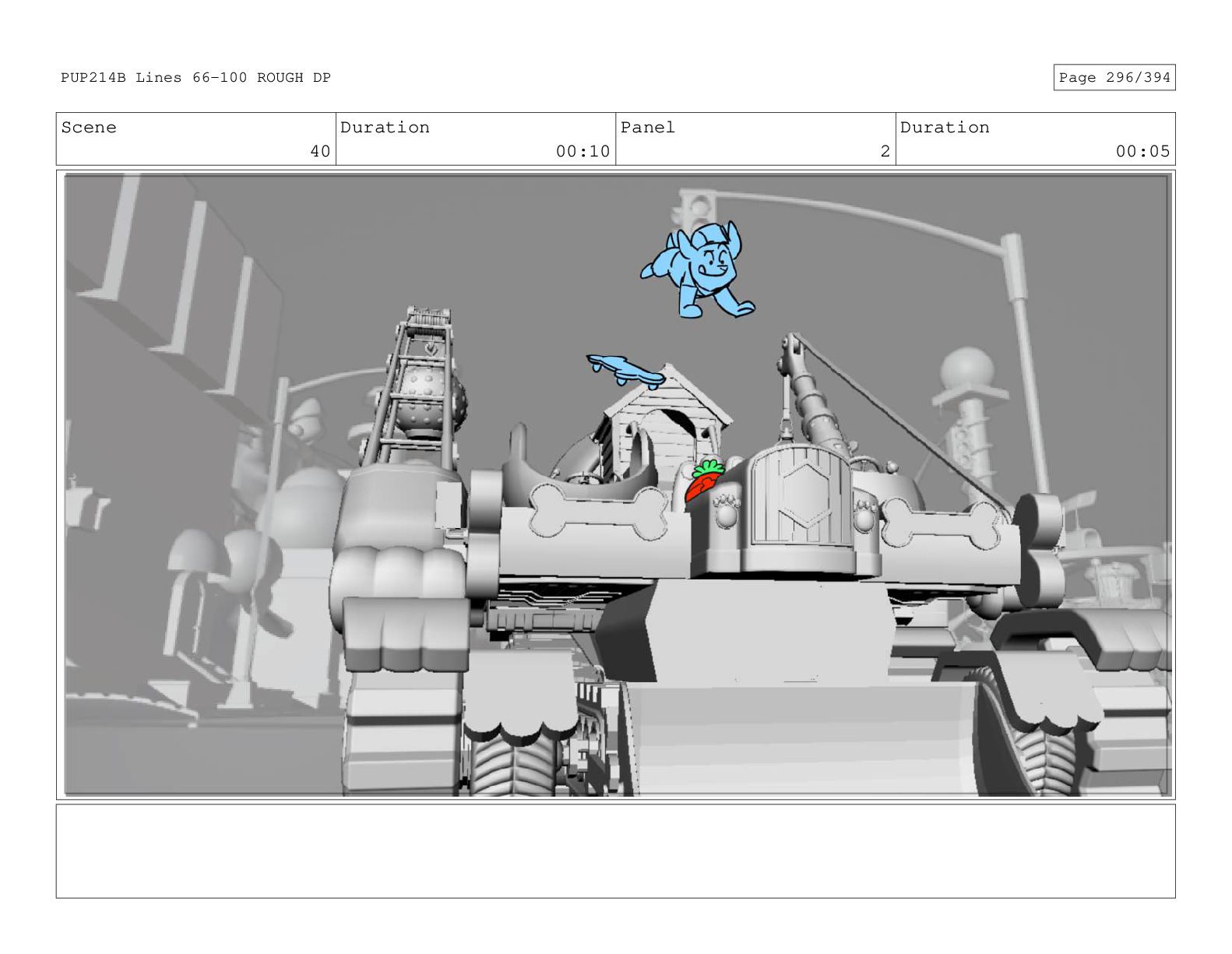Click the scene number '40'
1232x954 pixels.
[320, 151]
